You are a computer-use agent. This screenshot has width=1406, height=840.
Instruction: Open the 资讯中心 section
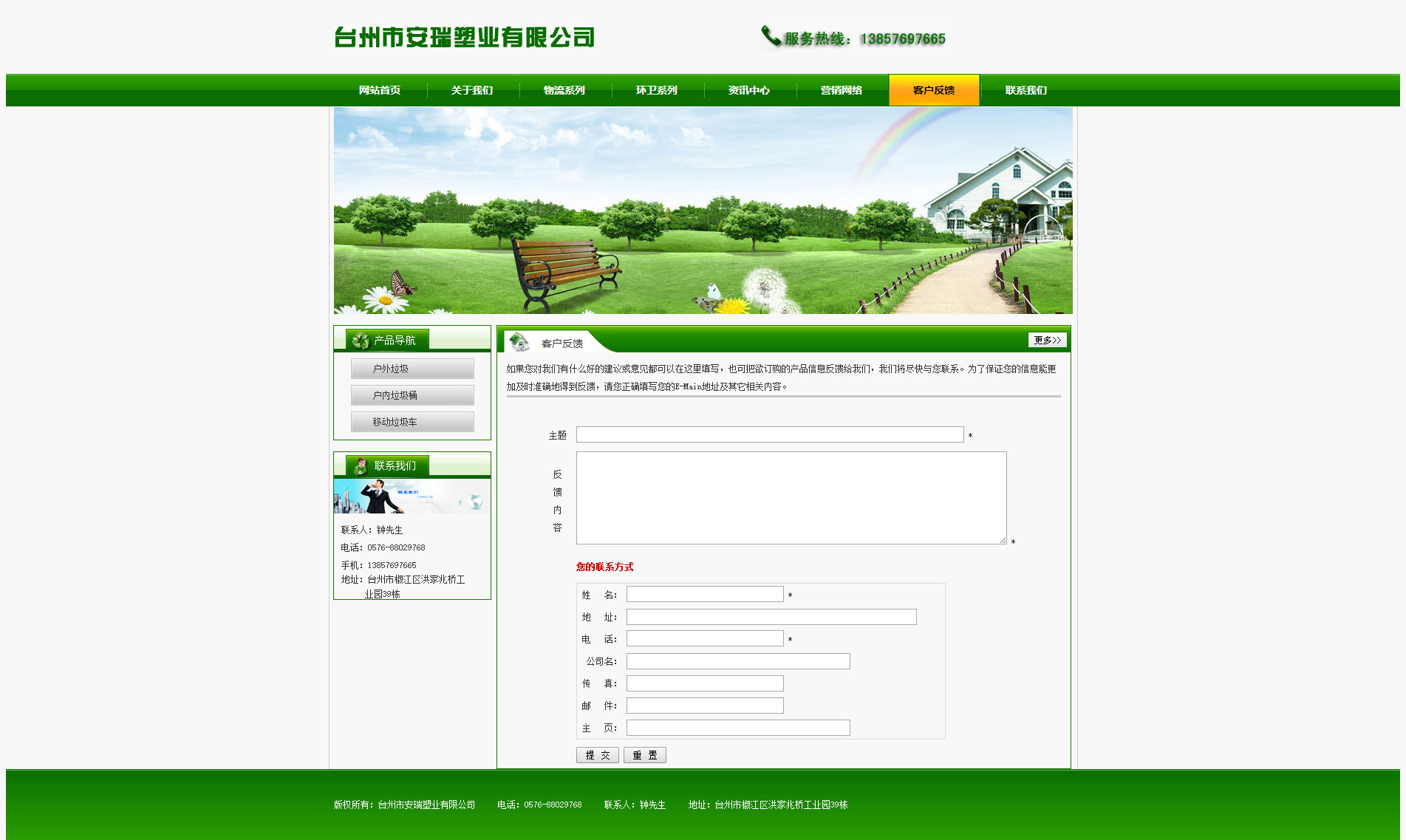(749, 90)
